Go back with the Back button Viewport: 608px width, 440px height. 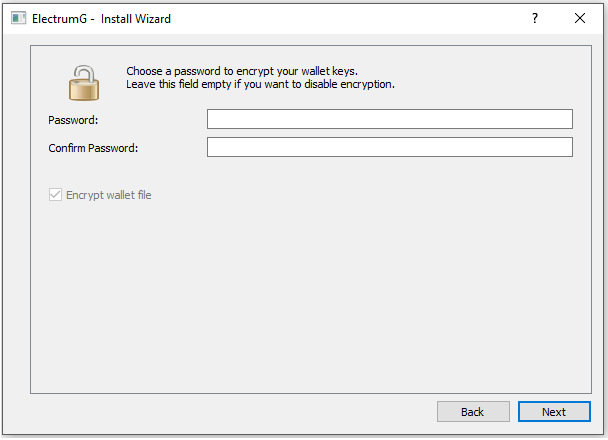click(x=472, y=412)
